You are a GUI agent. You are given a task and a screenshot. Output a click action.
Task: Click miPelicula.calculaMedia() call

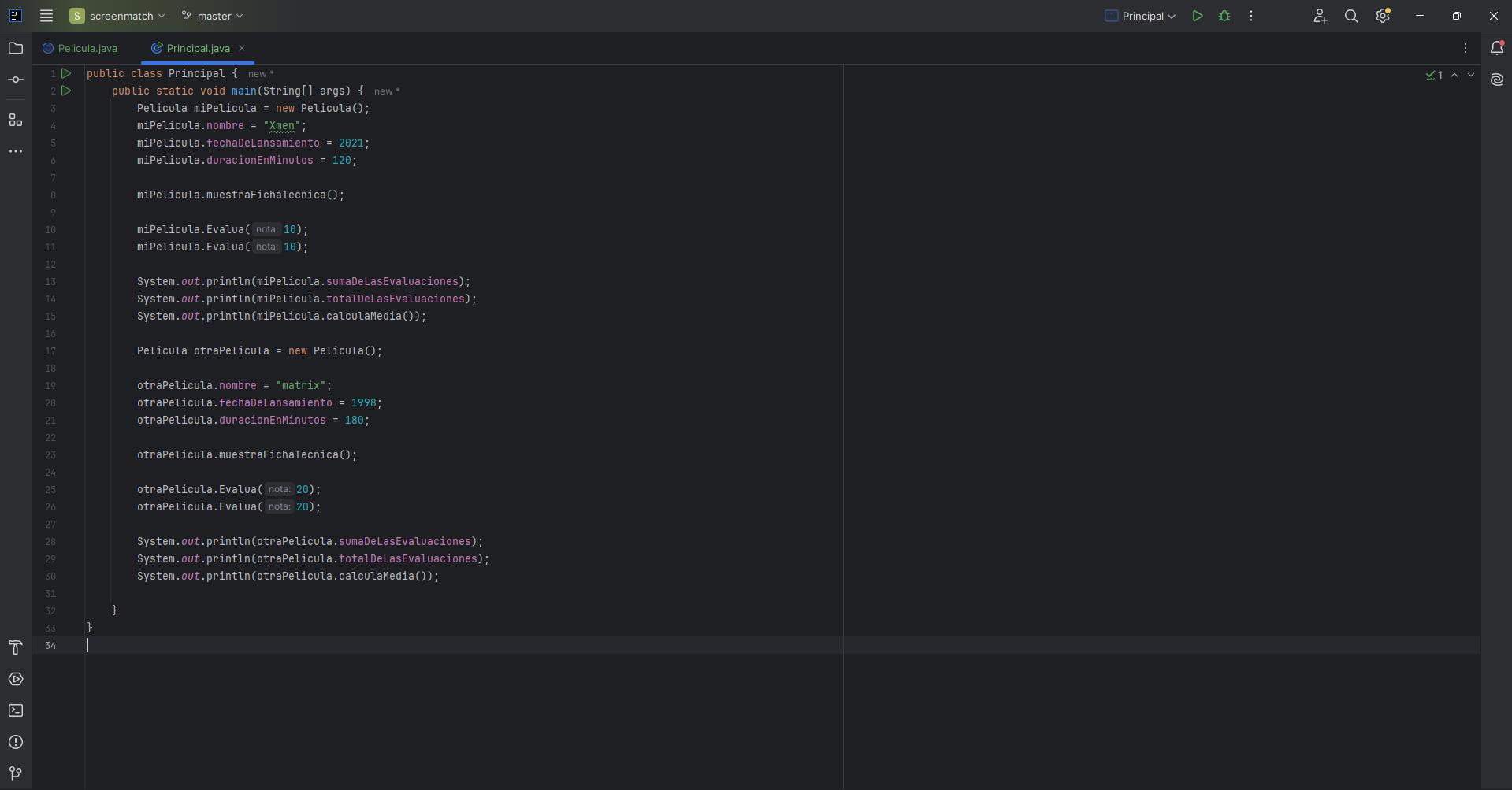pyautogui.click(x=336, y=316)
